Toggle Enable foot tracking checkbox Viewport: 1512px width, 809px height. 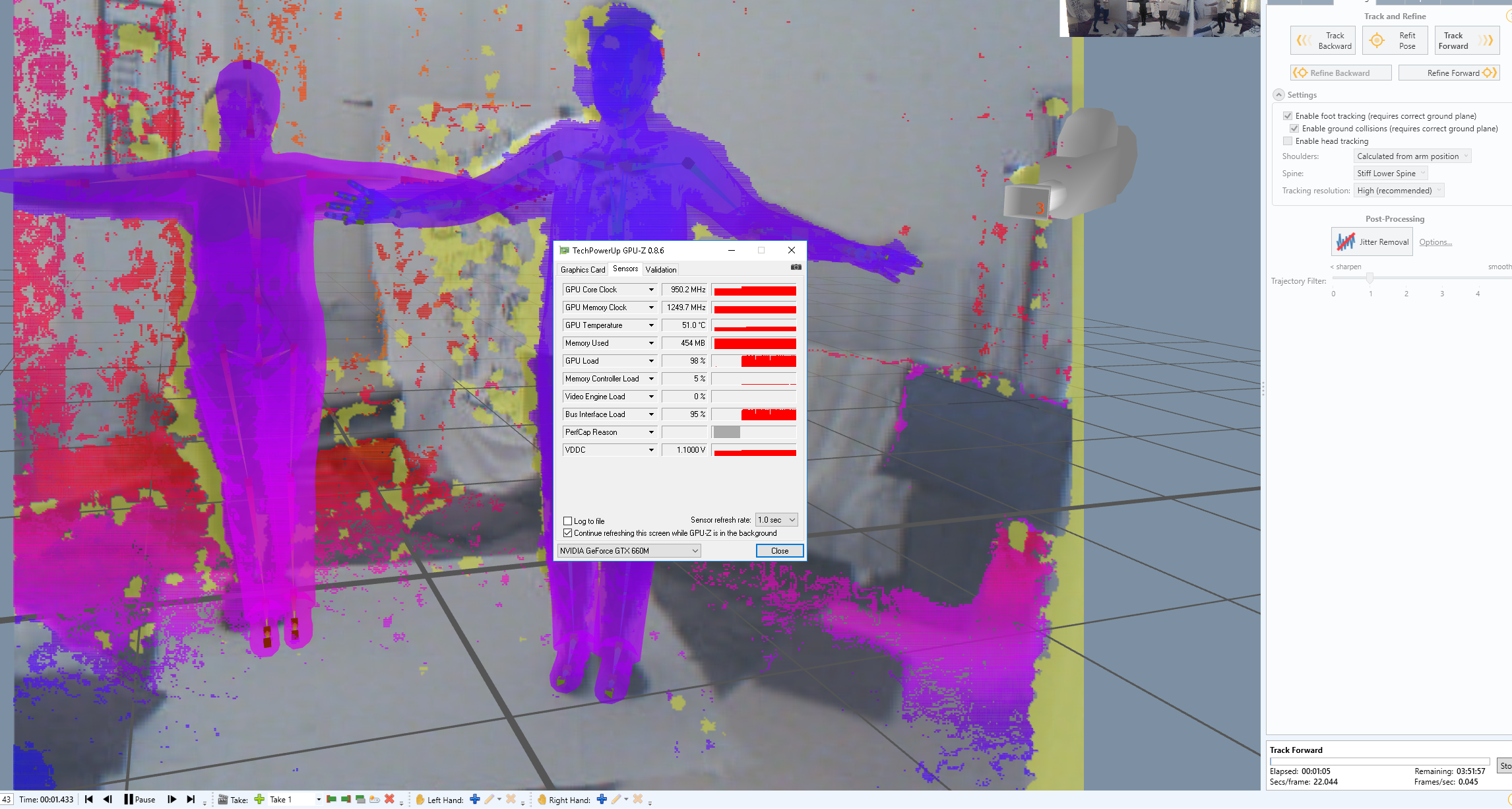coord(1287,116)
